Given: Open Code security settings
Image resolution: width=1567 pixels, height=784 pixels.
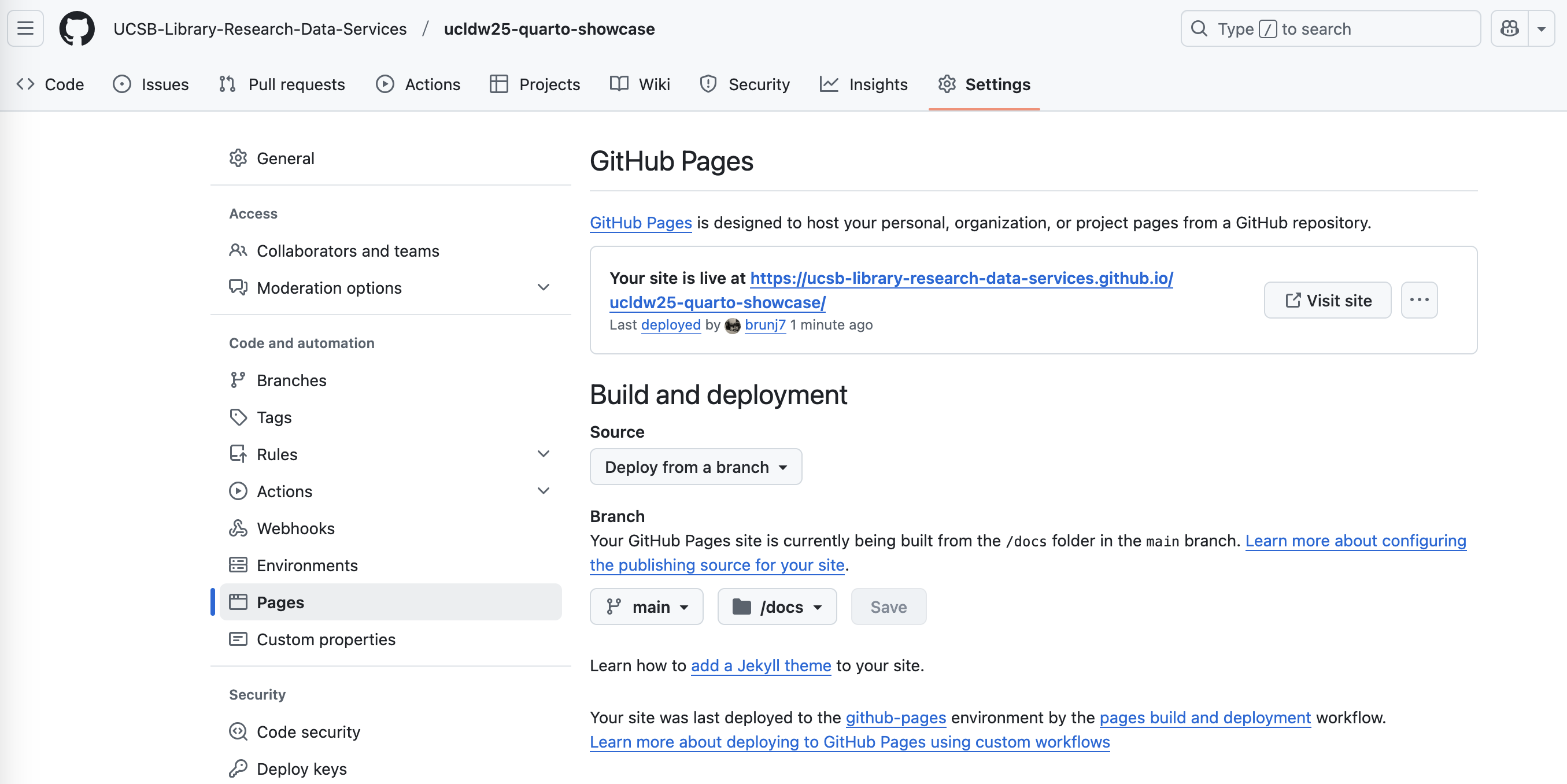Looking at the screenshot, I should tap(308, 731).
